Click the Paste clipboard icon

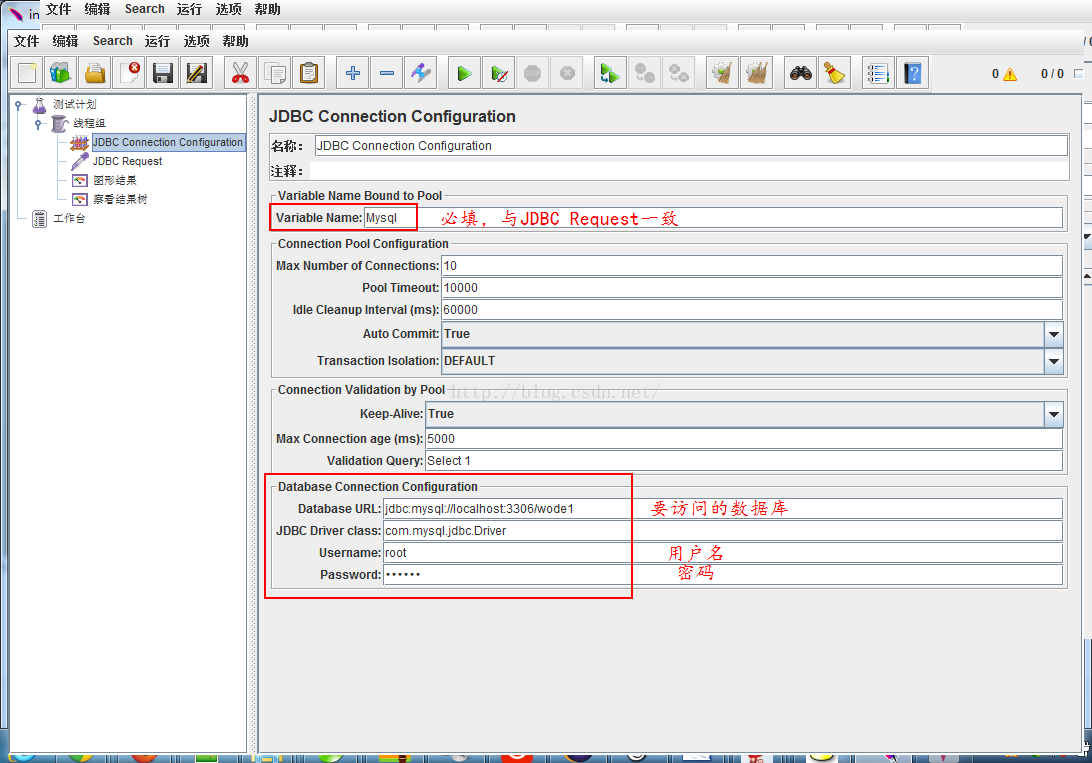[309, 72]
